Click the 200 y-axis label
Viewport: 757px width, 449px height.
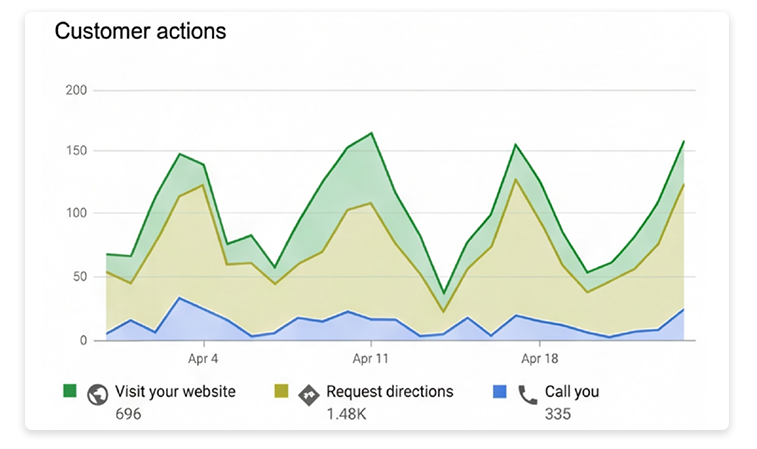pos(76,90)
